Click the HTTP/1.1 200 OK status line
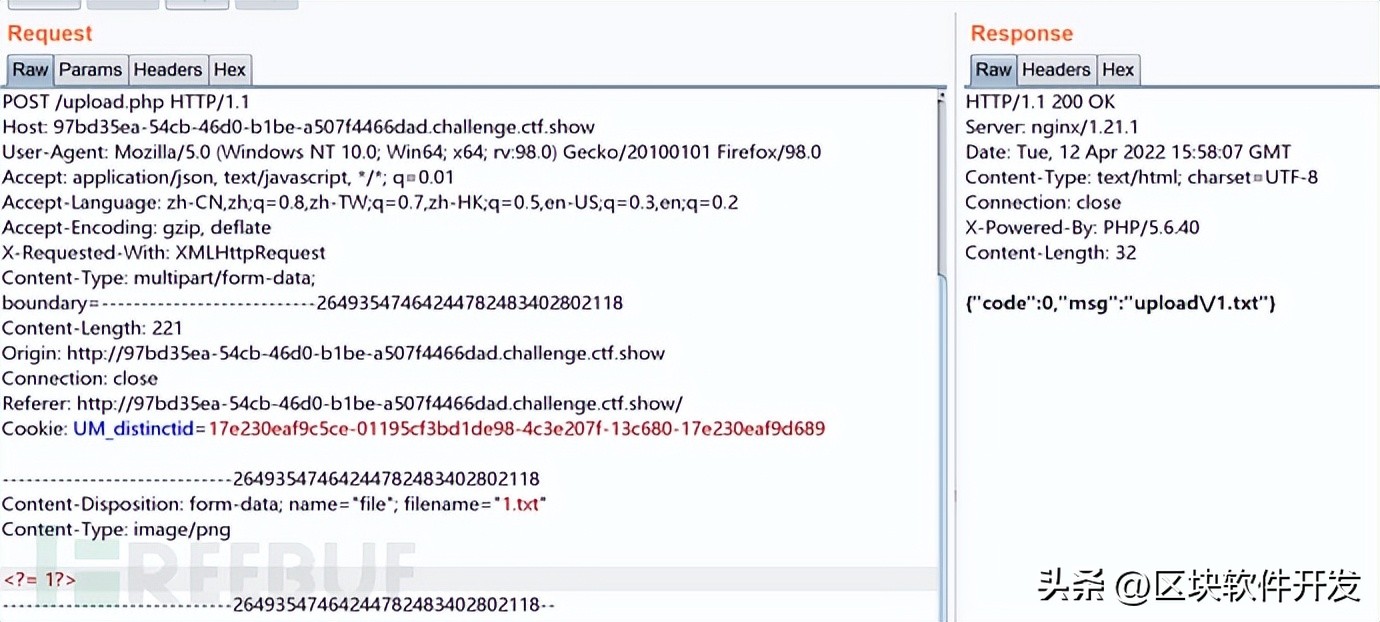The width and height of the screenshot is (1380, 622). 1040,102
